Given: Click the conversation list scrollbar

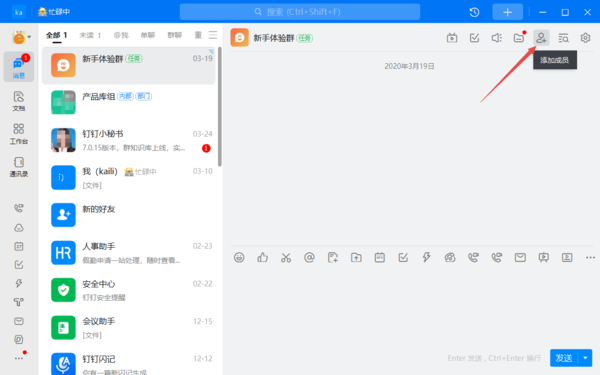Looking at the screenshot, I should (x=220, y=107).
